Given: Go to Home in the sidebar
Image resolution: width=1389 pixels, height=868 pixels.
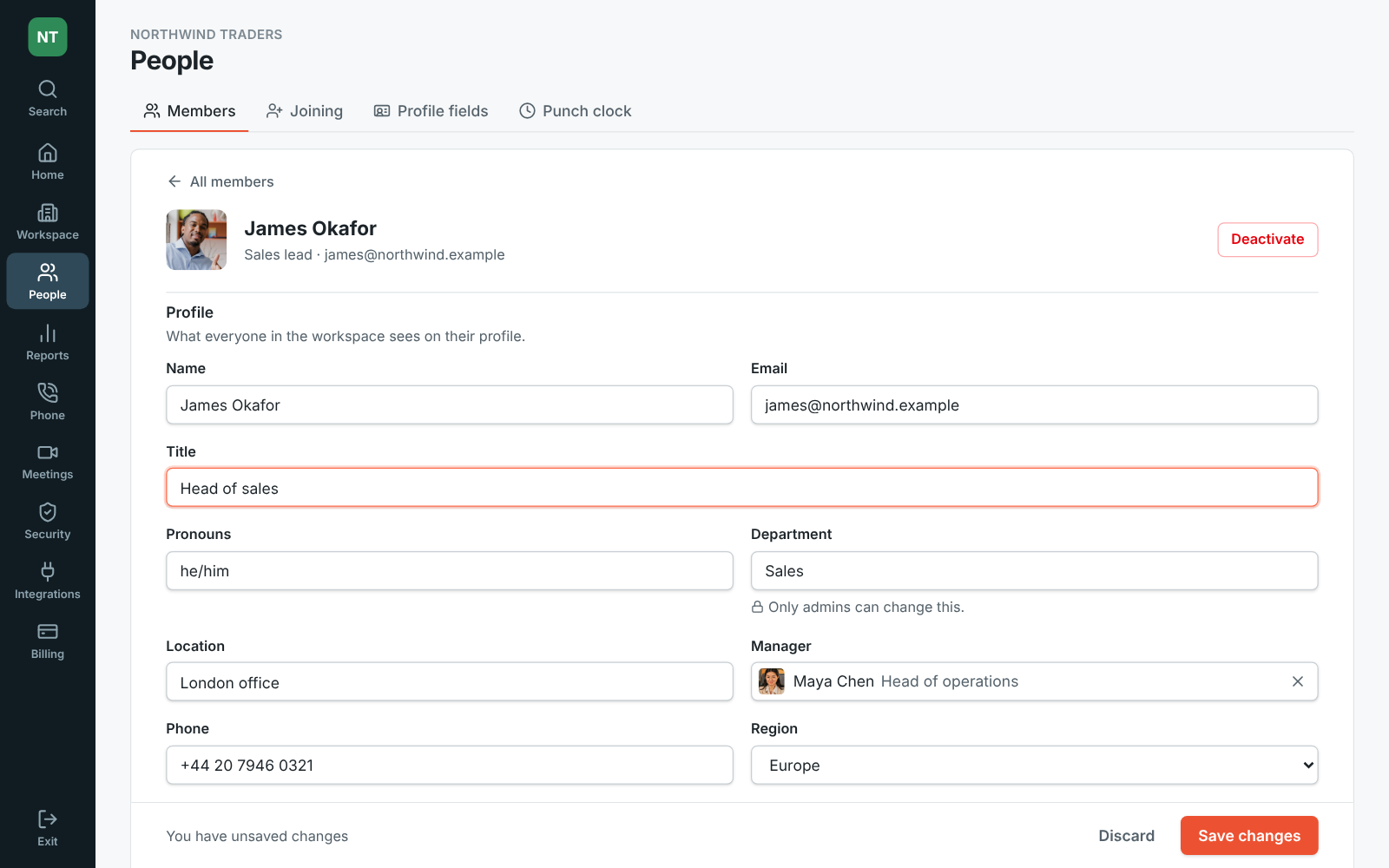Looking at the screenshot, I should [48, 162].
